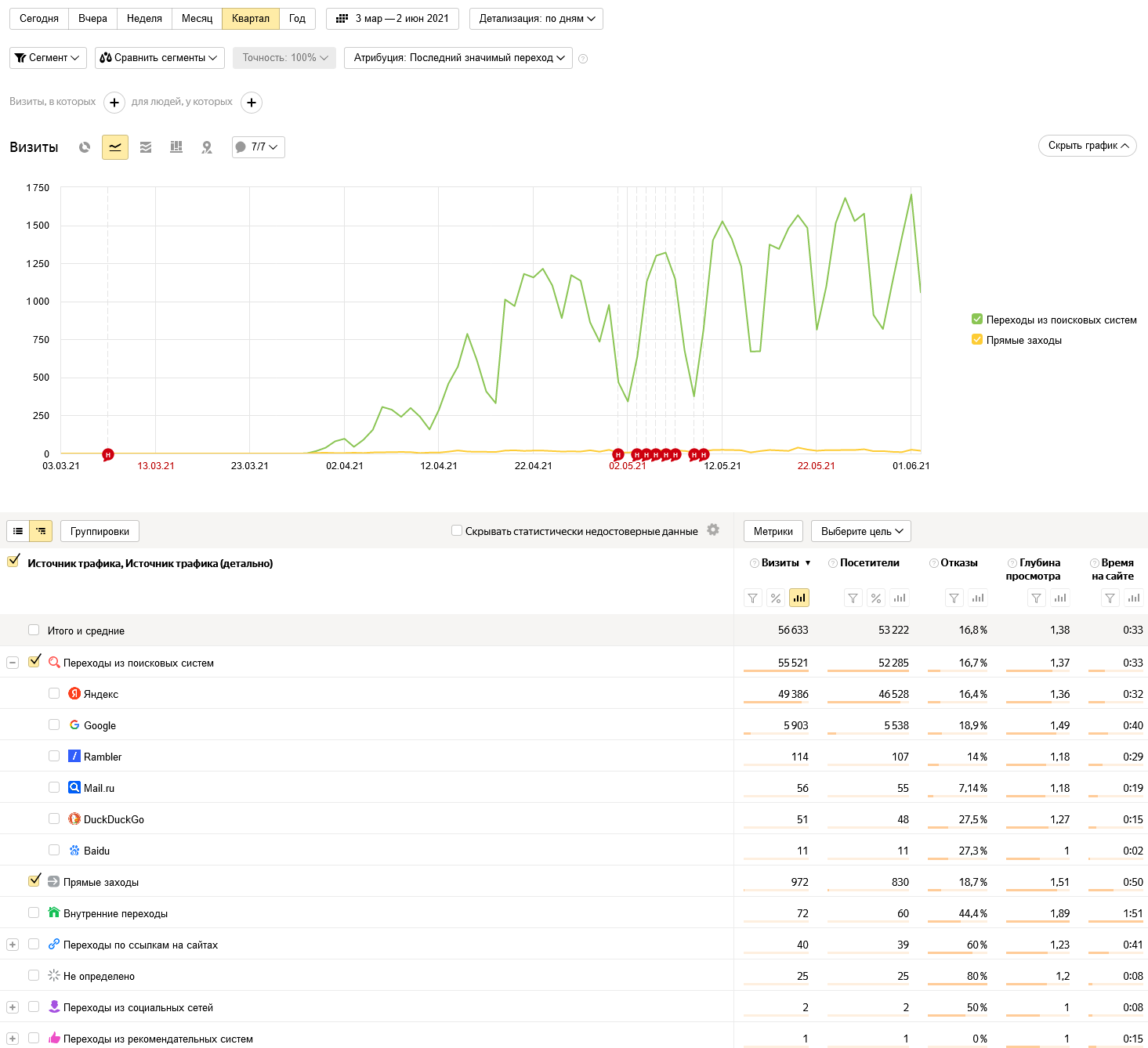Image resolution: width=1148 pixels, height=1048 pixels.
Task: Uncheck the Прямые заходы row checkbox
Action: [34, 881]
